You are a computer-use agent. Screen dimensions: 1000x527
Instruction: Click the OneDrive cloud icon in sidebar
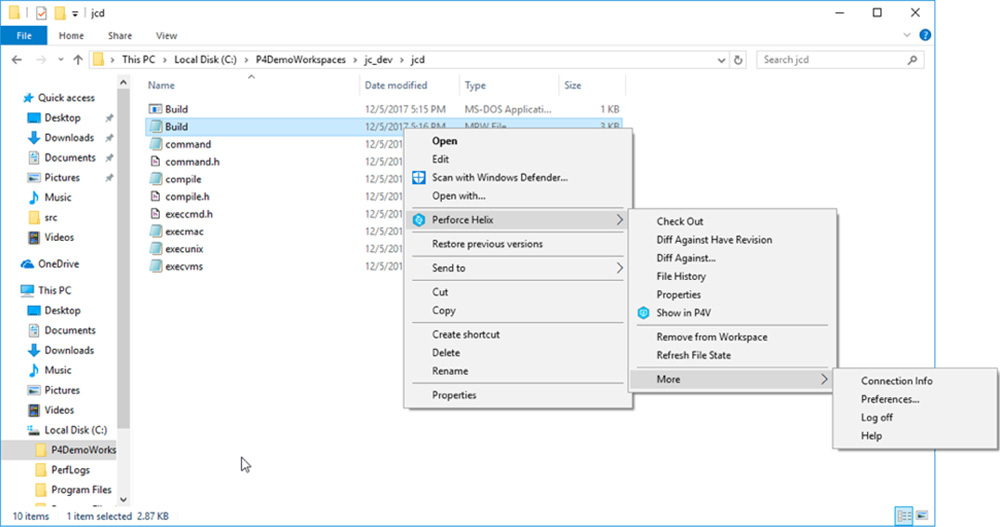[30, 264]
